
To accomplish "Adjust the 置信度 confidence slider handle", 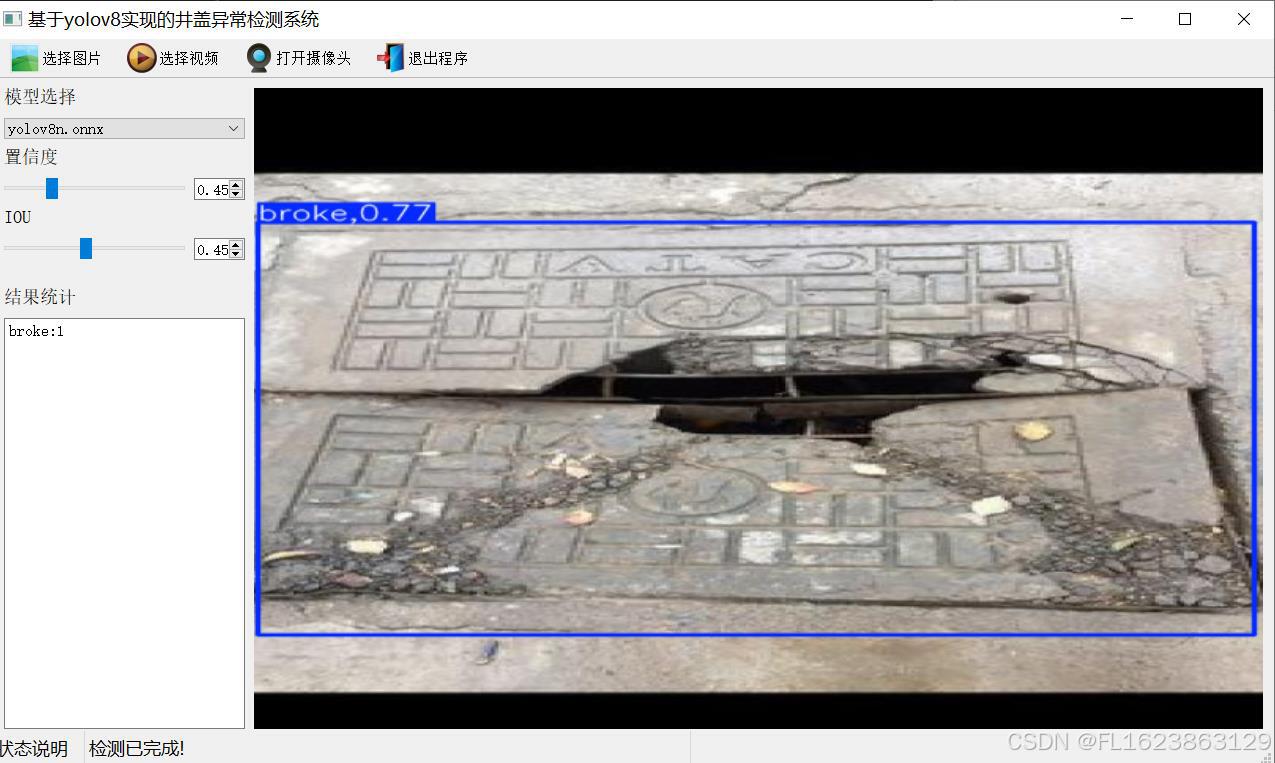I will tap(52, 188).
